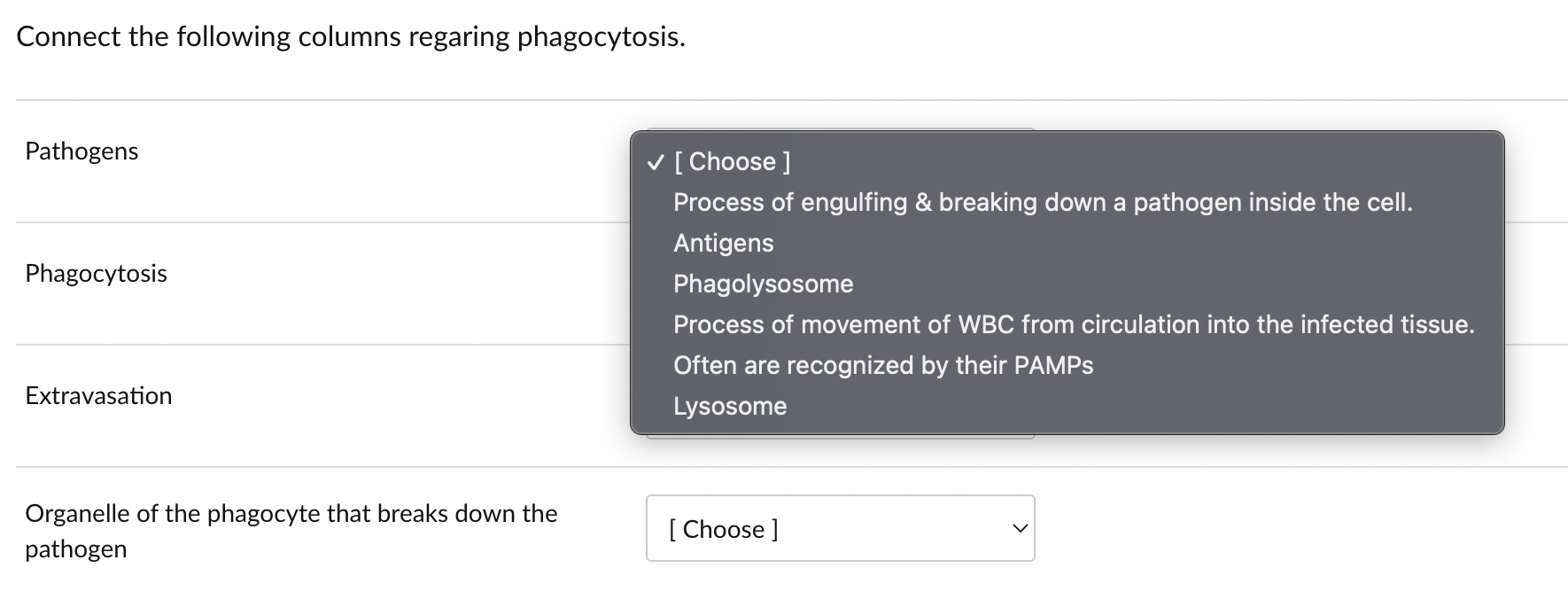Select "Antigens" from the open dropdown

(723, 243)
